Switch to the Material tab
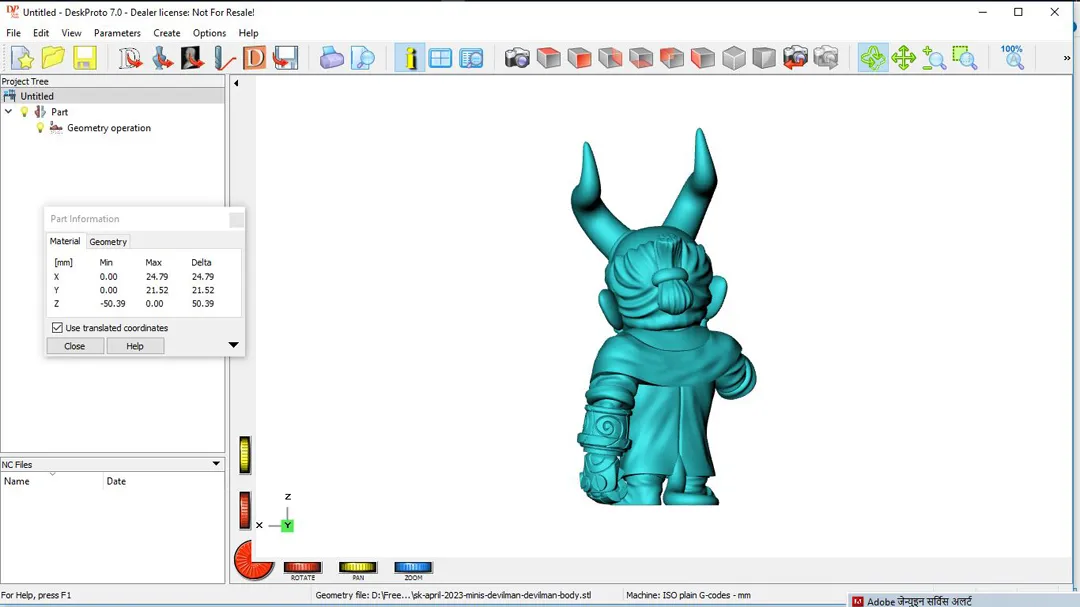The width and height of the screenshot is (1080, 607). pyautogui.click(x=65, y=241)
